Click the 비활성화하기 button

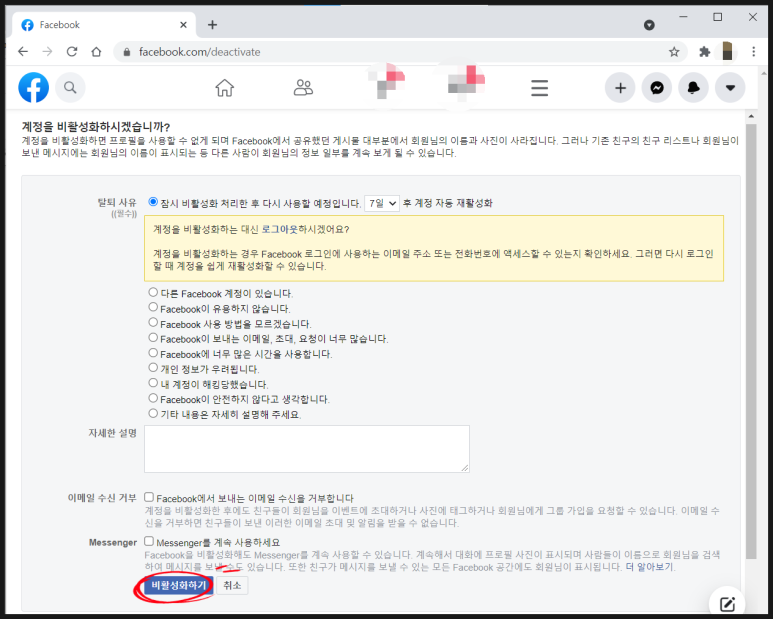tap(178, 585)
